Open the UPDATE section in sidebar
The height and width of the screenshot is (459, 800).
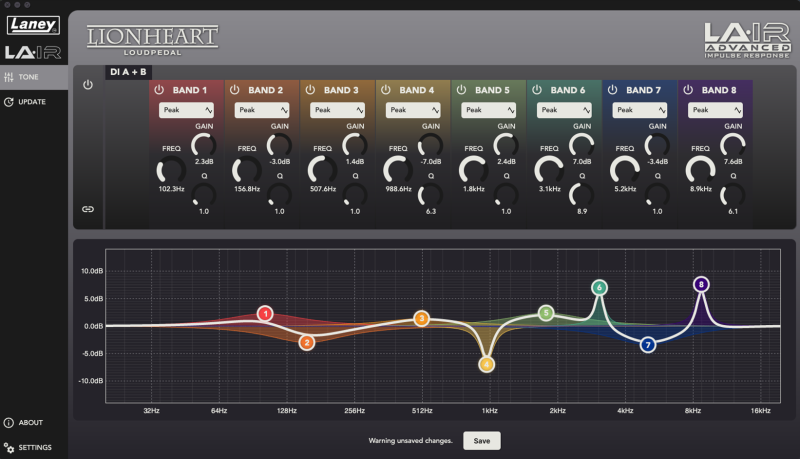pos(34,102)
